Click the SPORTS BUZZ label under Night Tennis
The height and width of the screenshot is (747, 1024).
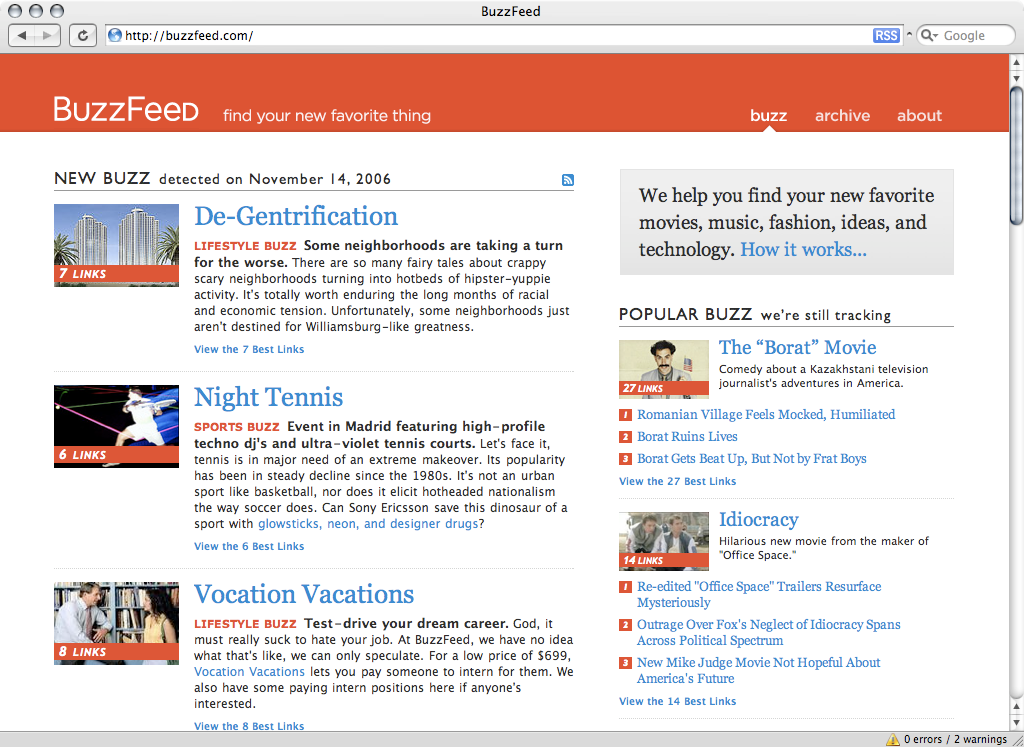pos(236,427)
